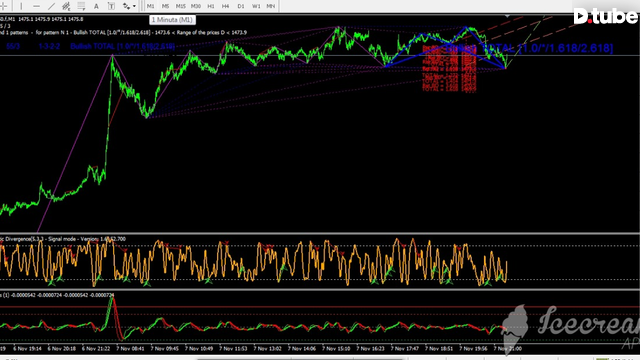Screen dimensions: 640x360
Task: Click the '1-3-2-2' blue pattern label
Action: tap(49, 46)
